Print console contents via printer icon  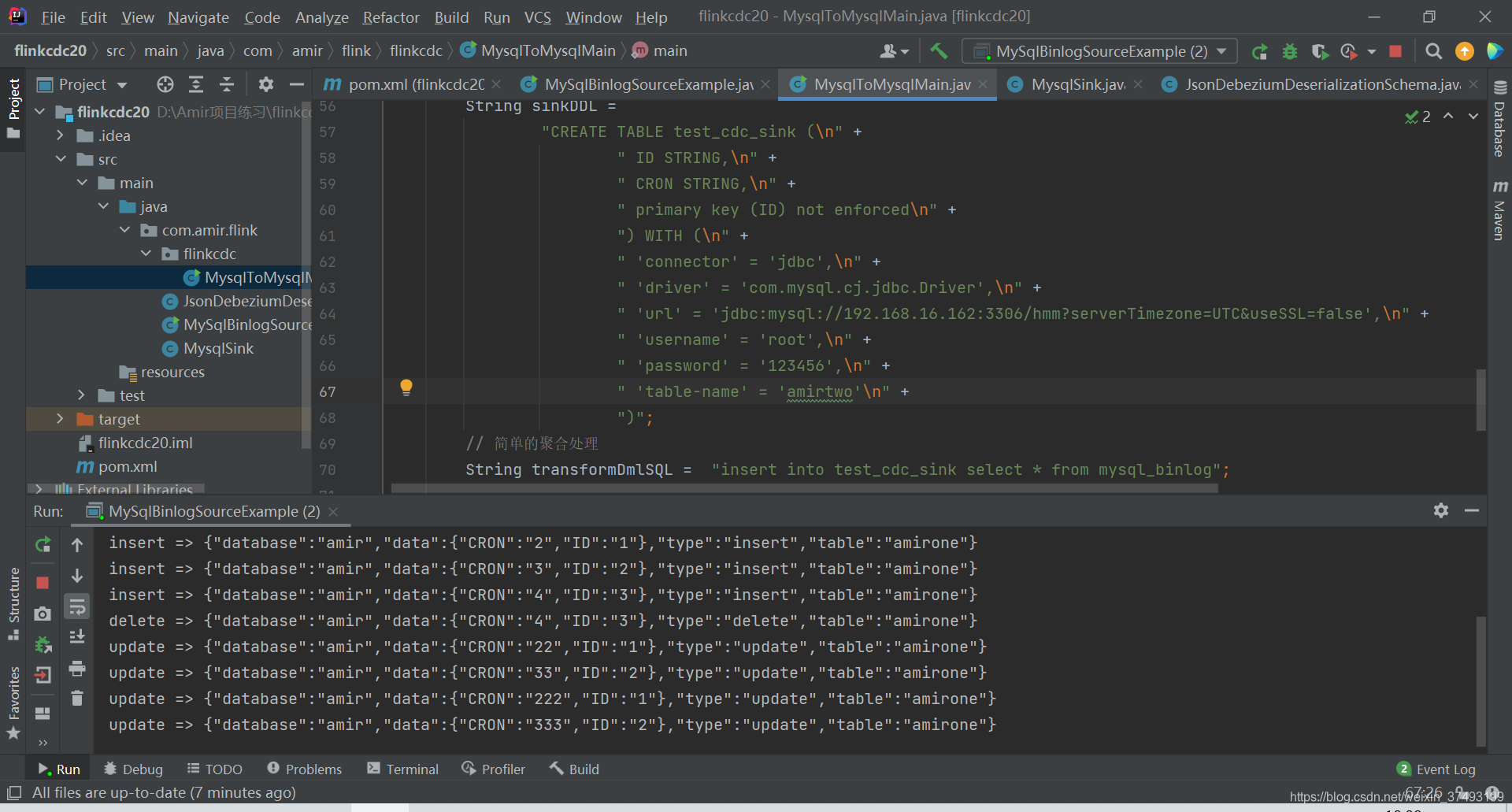(x=77, y=668)
